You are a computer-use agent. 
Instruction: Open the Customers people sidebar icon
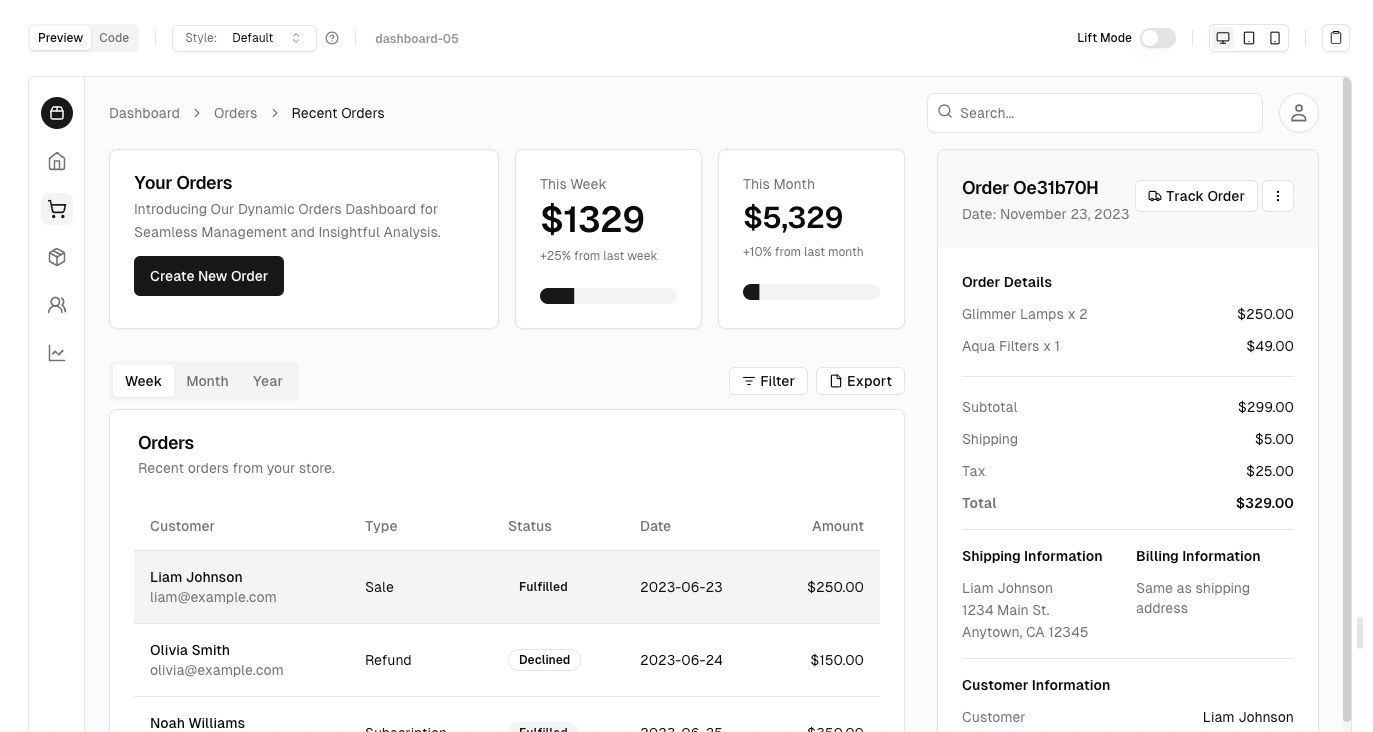point(57,305)
